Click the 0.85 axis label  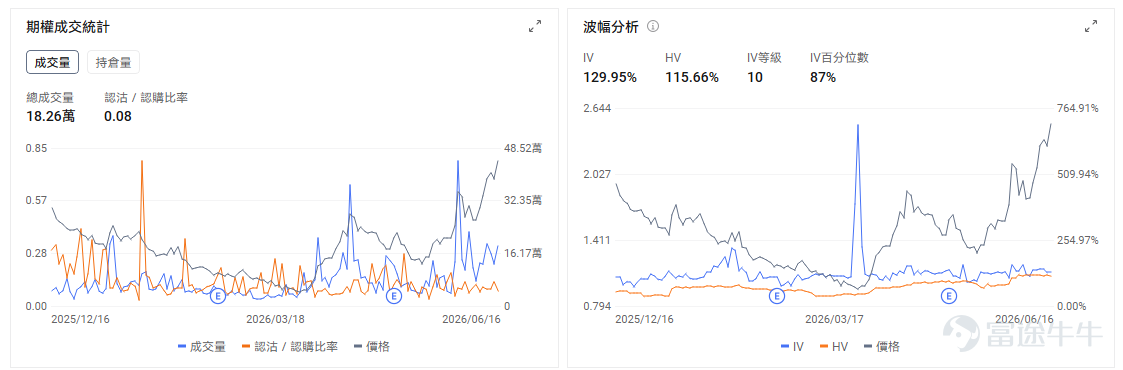(x=37, y=149)
